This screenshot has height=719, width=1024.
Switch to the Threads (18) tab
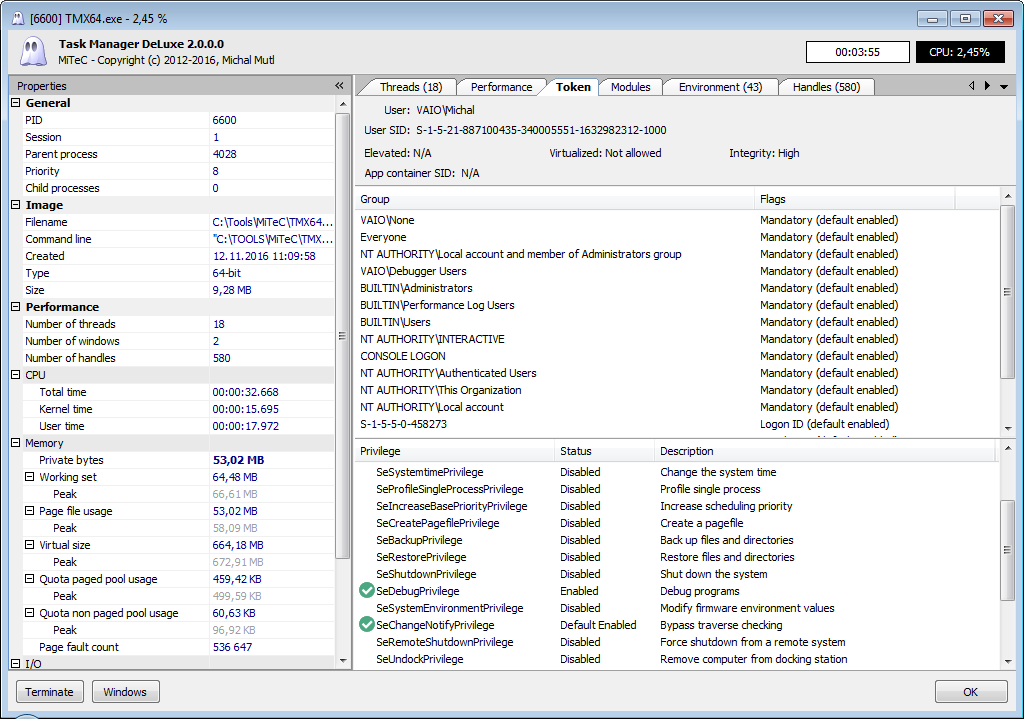tap(410, 87)
